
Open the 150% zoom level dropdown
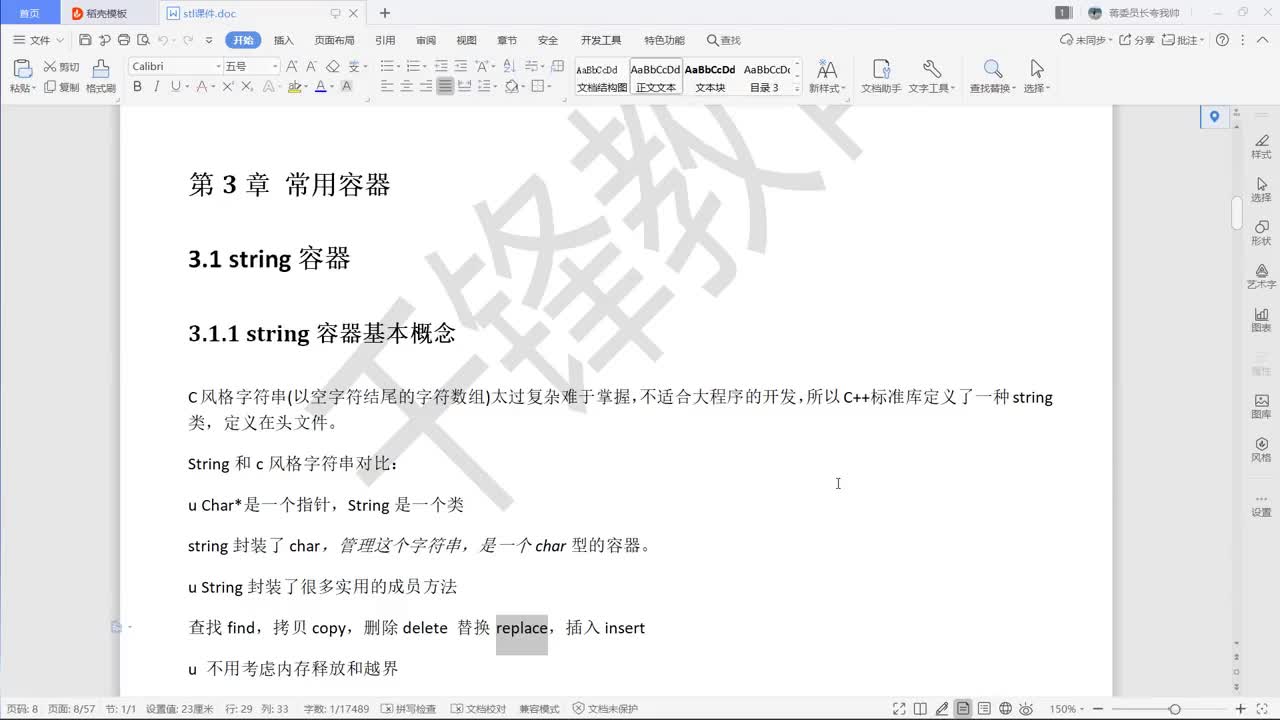[1067, 709]
